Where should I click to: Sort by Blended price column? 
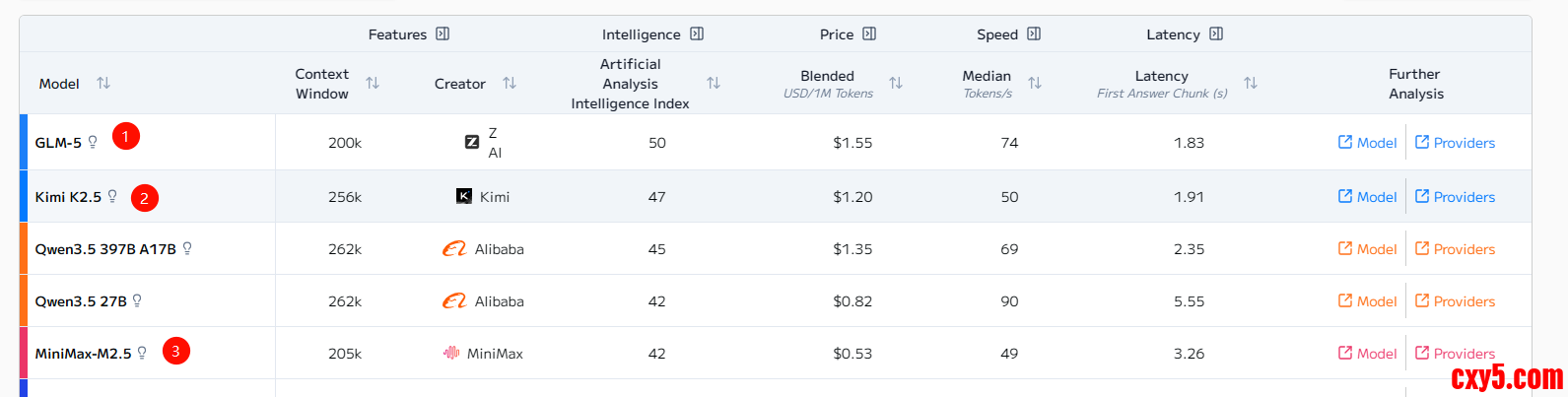coord(896,83)
